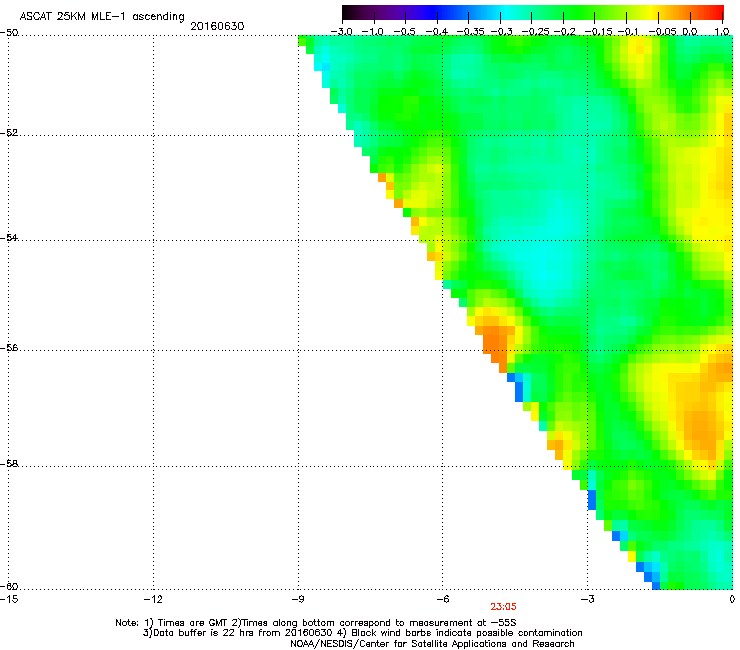Click the -50 latitude axis label

coord(9,33)
